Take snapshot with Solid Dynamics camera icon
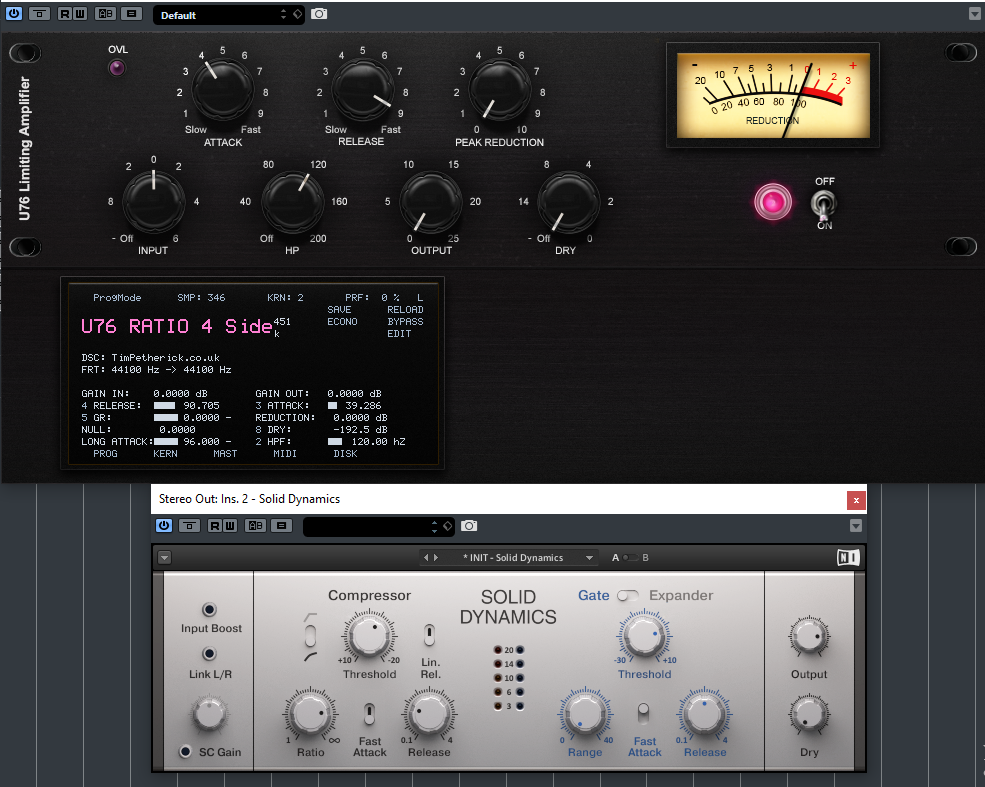Image resolution: width=985 pixels, height=787 pixels. click(469, 526)
